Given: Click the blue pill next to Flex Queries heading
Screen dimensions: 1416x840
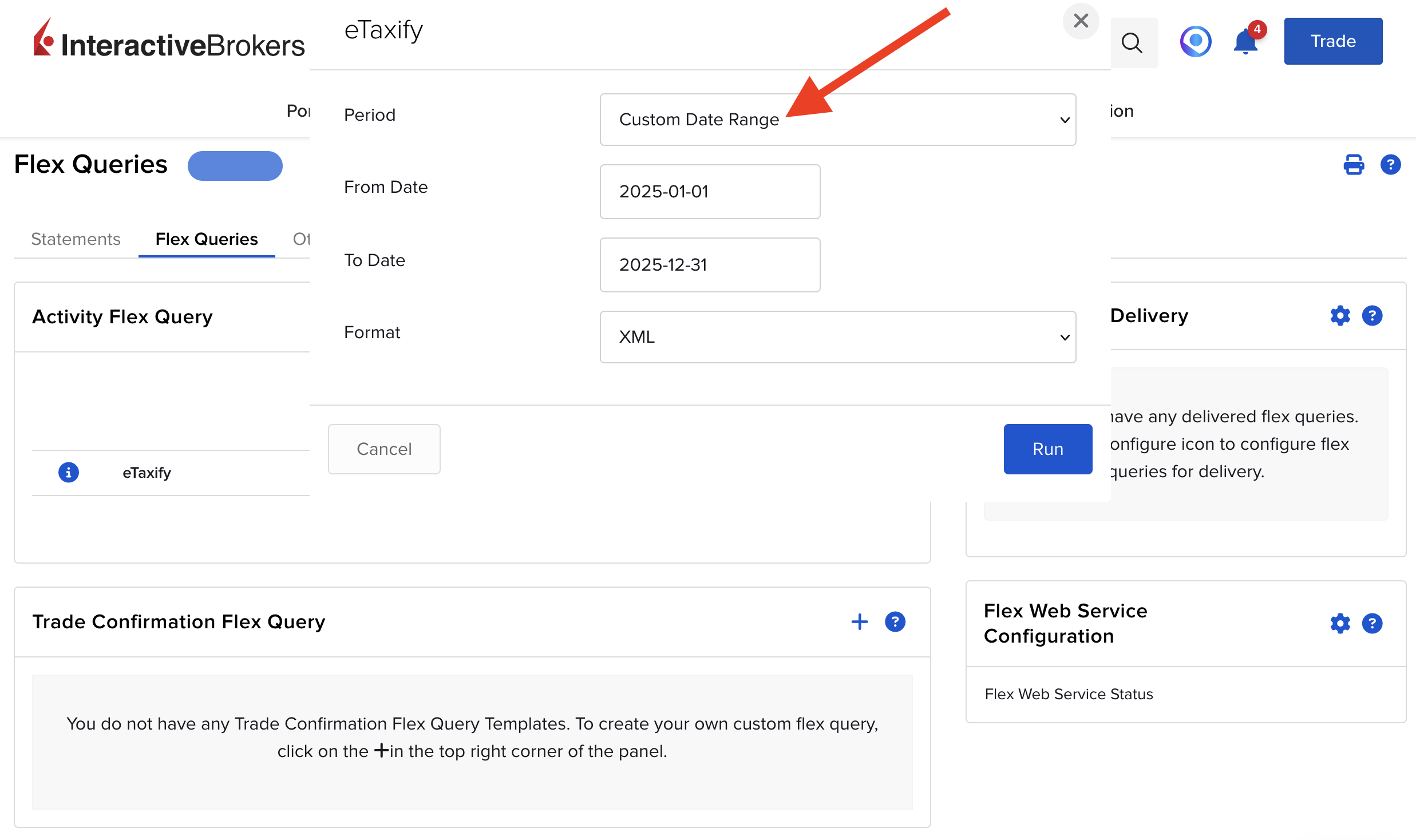Looking at the screenshot, I should (235, 166).
